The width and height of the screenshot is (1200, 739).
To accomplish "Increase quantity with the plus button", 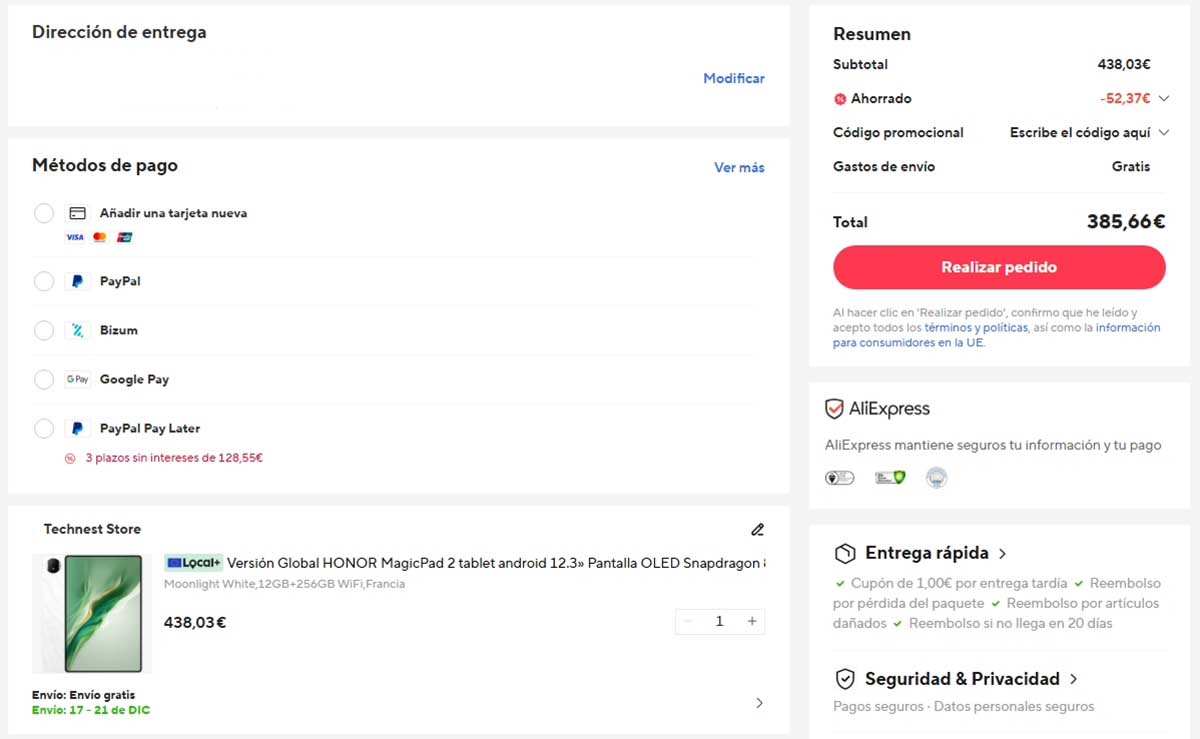I will pyautogui.click(x=752, y=621).
